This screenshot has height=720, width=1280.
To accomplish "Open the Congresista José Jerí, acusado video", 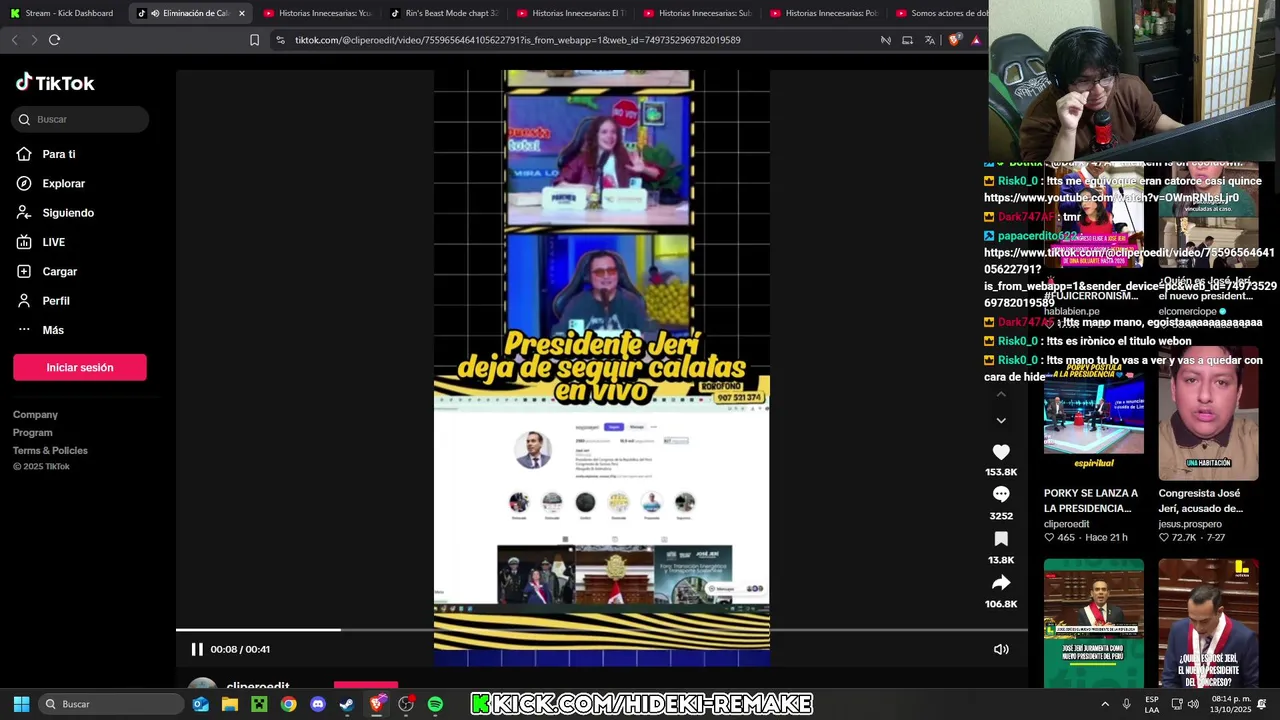I will [x=1208, y=415].
